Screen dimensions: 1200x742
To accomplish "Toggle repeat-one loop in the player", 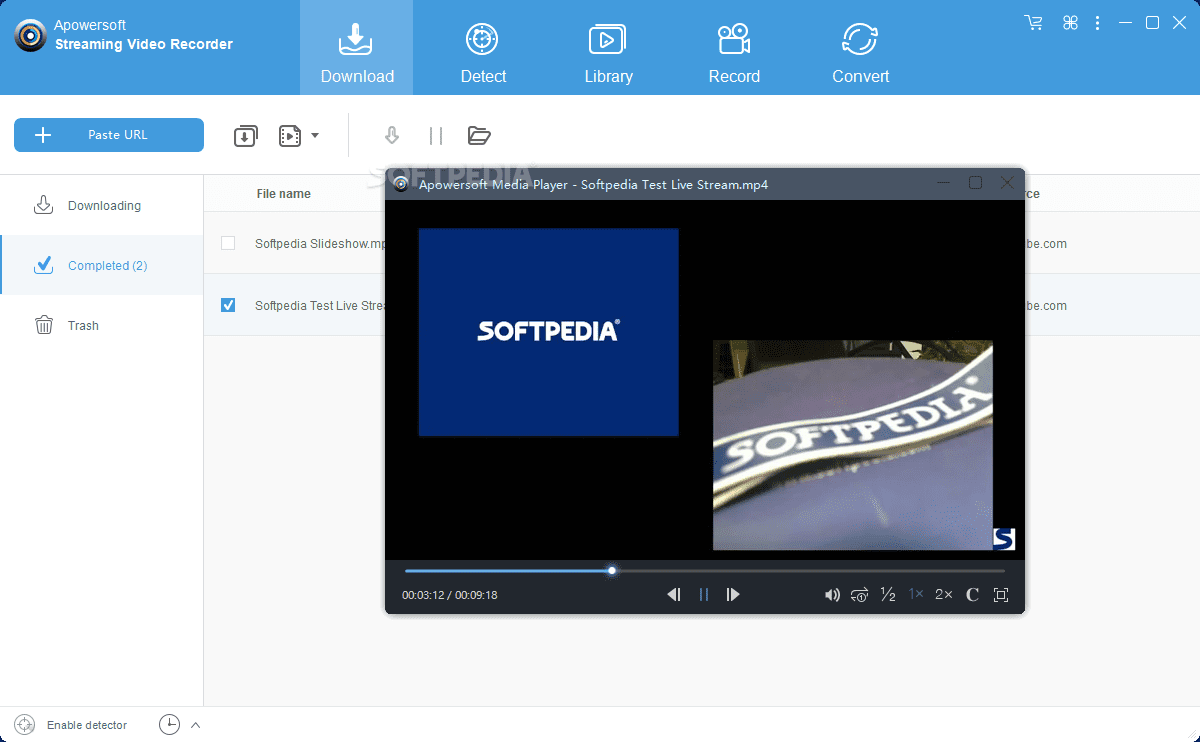I will pyautogui.click(x=859, y=595).
